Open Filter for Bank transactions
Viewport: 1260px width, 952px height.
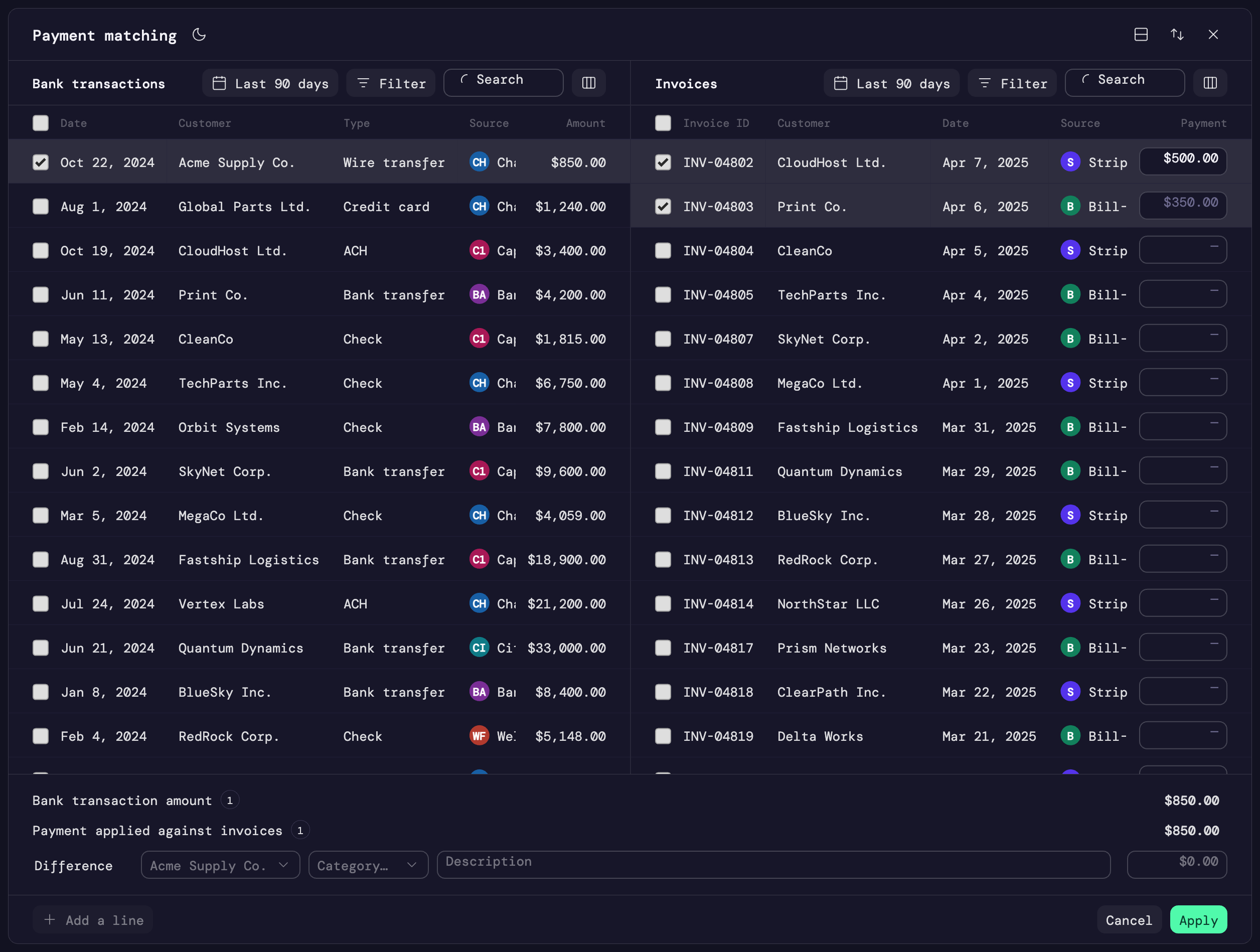[x=391, y=83]
